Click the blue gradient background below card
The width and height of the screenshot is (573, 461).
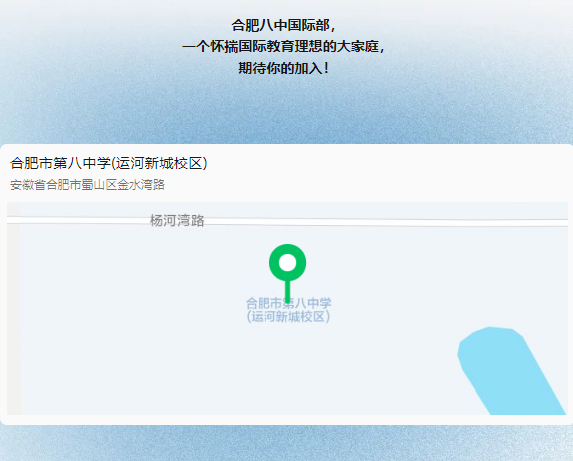tap(286, 443)
